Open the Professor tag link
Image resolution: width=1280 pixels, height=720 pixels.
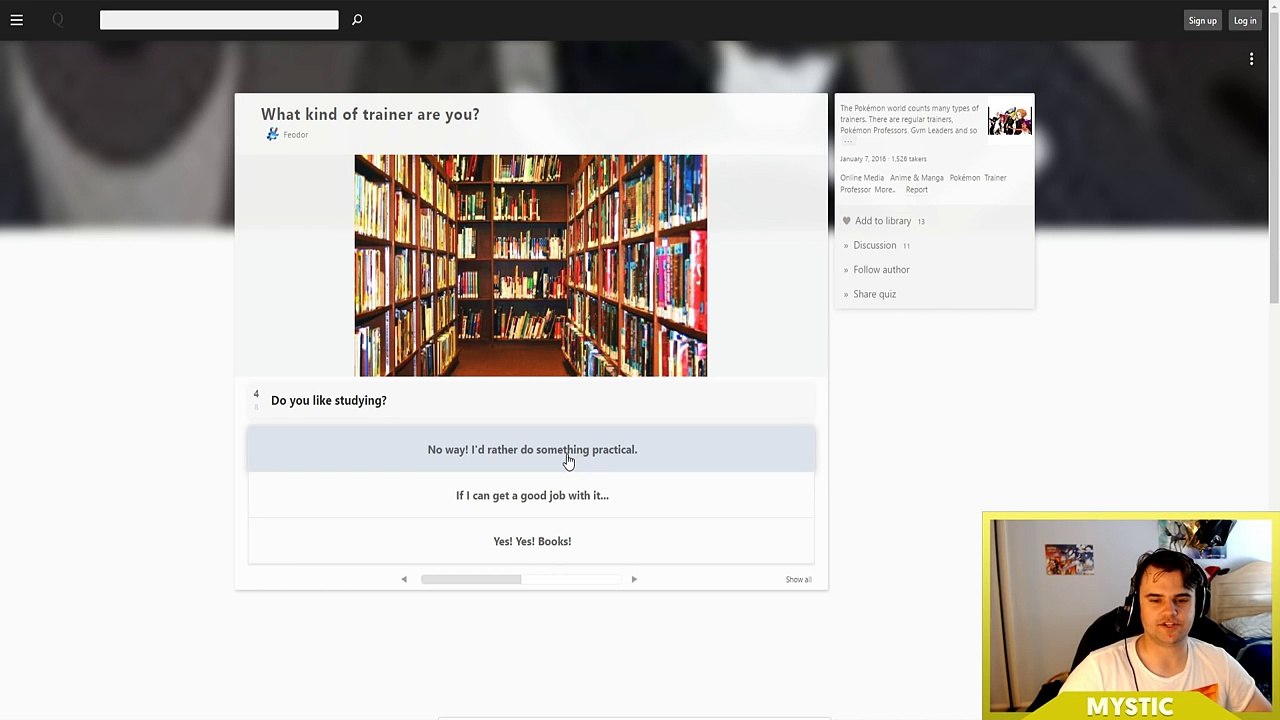(x=855, y=190)
